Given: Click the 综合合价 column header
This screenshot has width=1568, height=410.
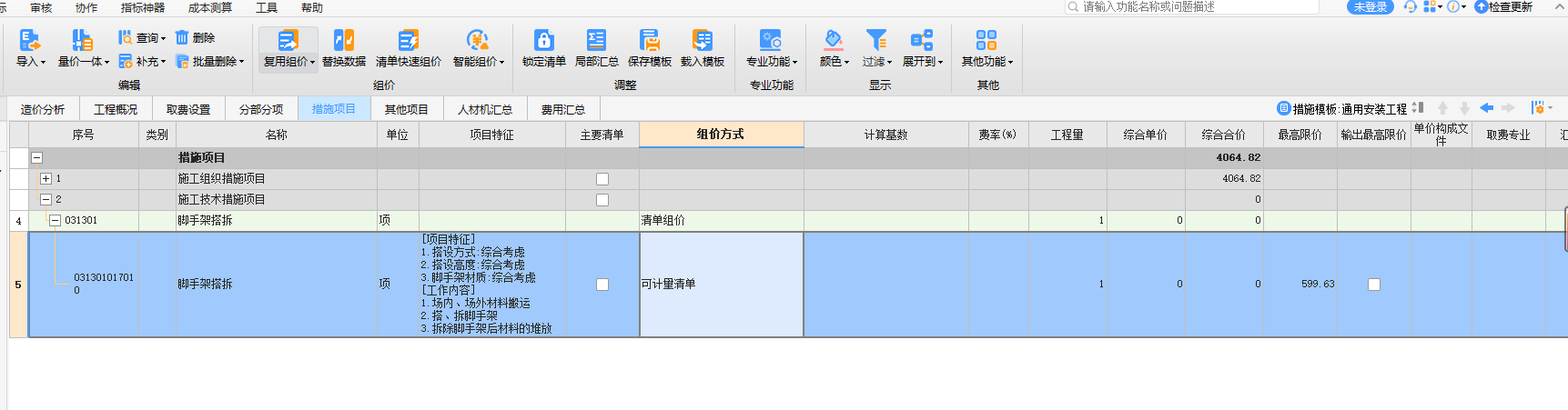Looking at the screenshot, I should pos(1224,135).
